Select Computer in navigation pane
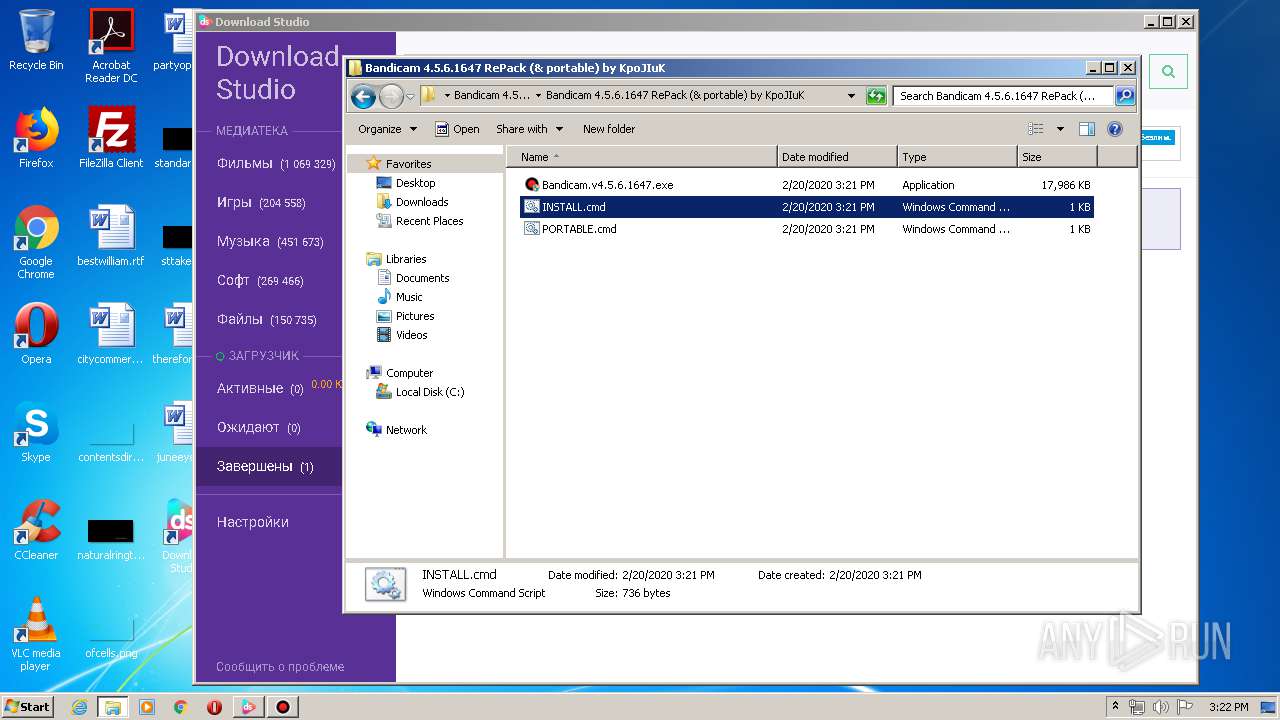 click(409, 373)
